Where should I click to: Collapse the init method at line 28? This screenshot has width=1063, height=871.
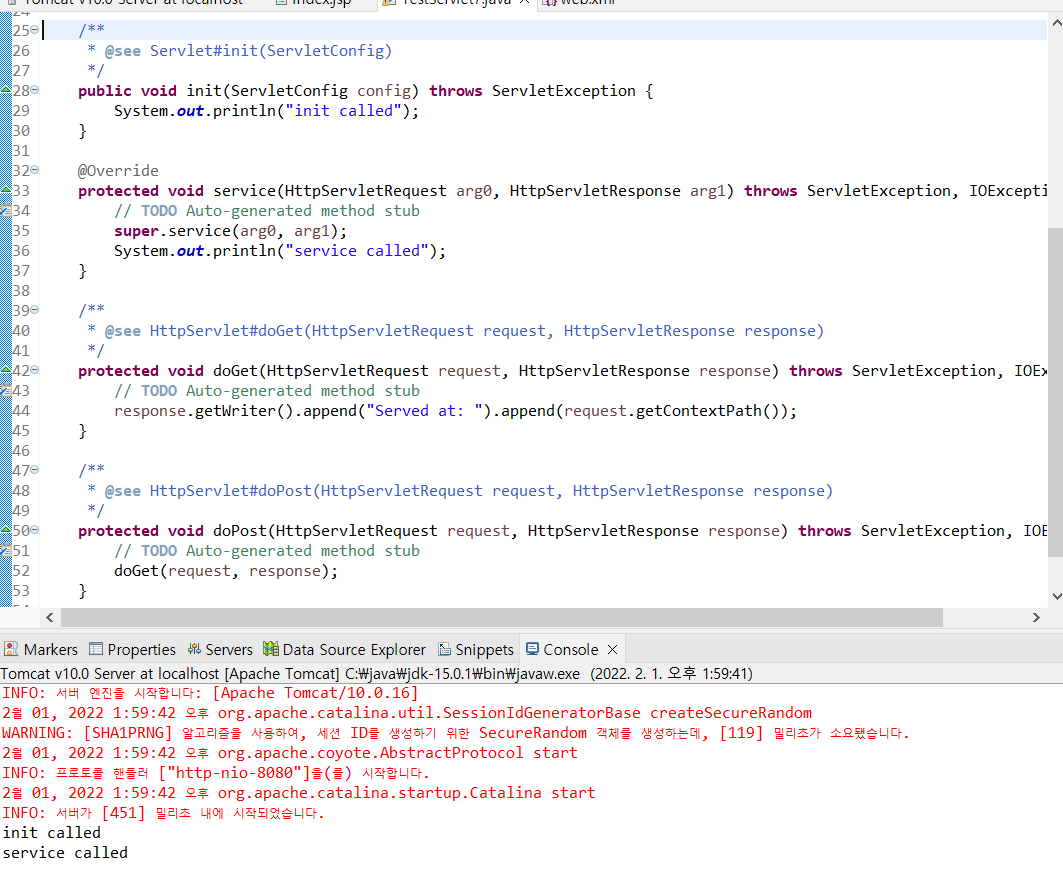coord(35,89)
